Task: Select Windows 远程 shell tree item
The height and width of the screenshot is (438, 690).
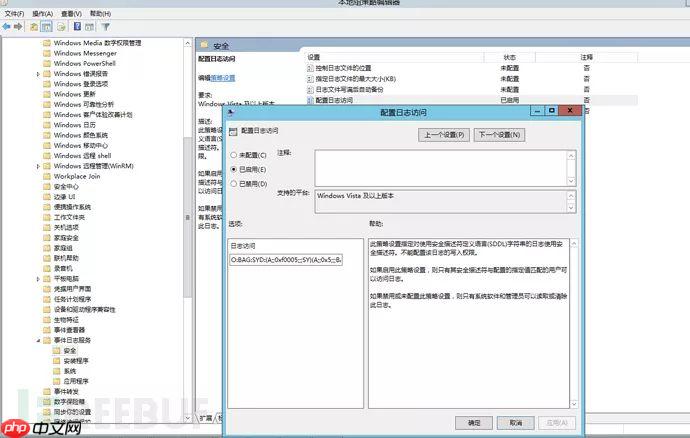Action: [x=82, y=156]
